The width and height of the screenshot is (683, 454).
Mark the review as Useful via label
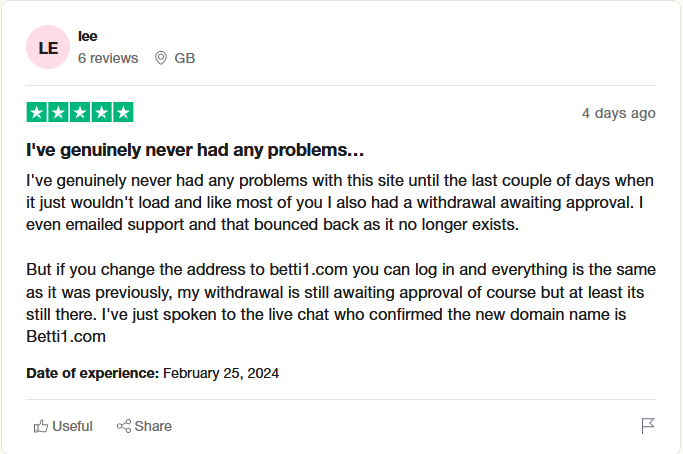[72, 426]
